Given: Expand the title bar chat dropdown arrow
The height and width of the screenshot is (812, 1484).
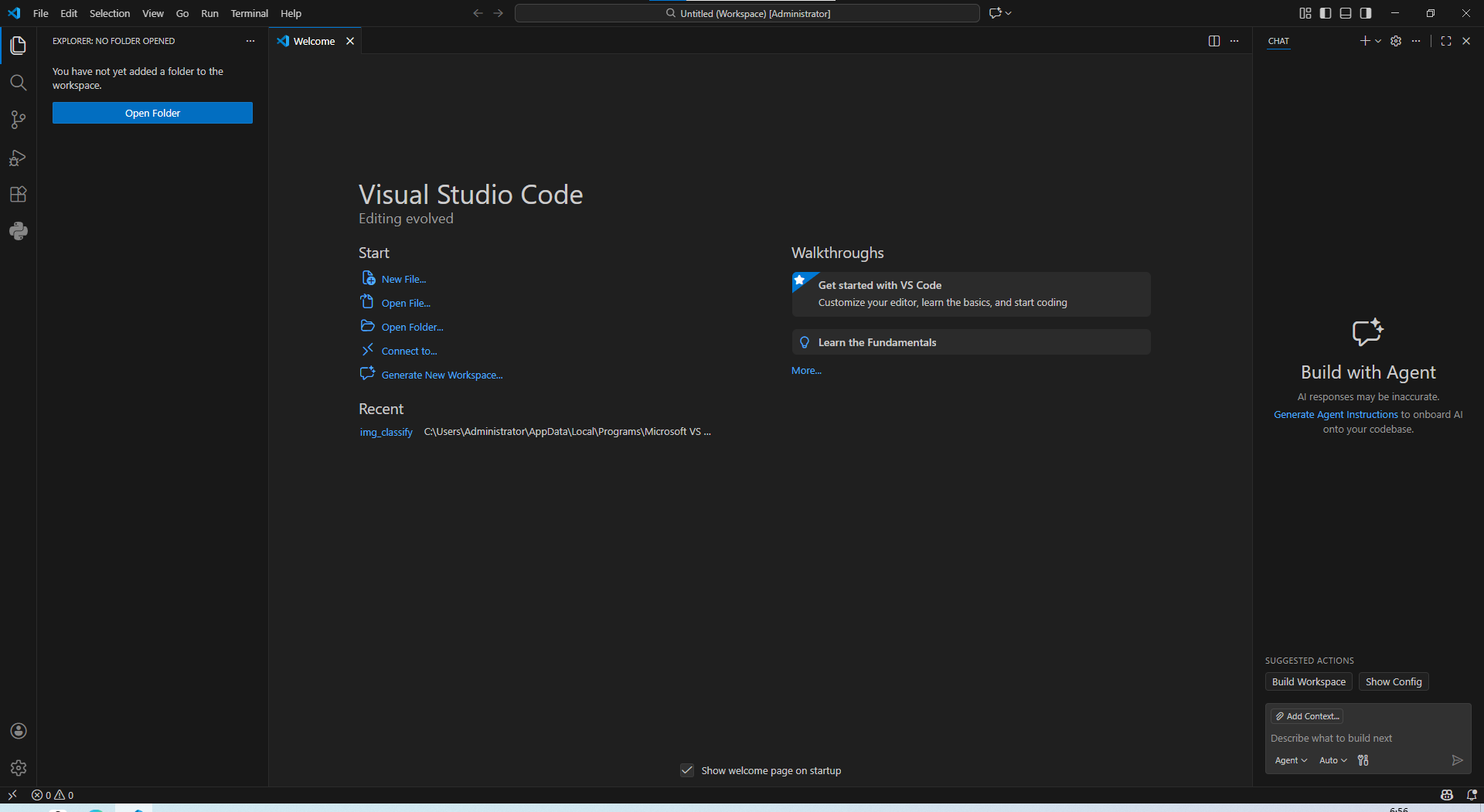Looking at the screenshot, I should (1009, 13).
